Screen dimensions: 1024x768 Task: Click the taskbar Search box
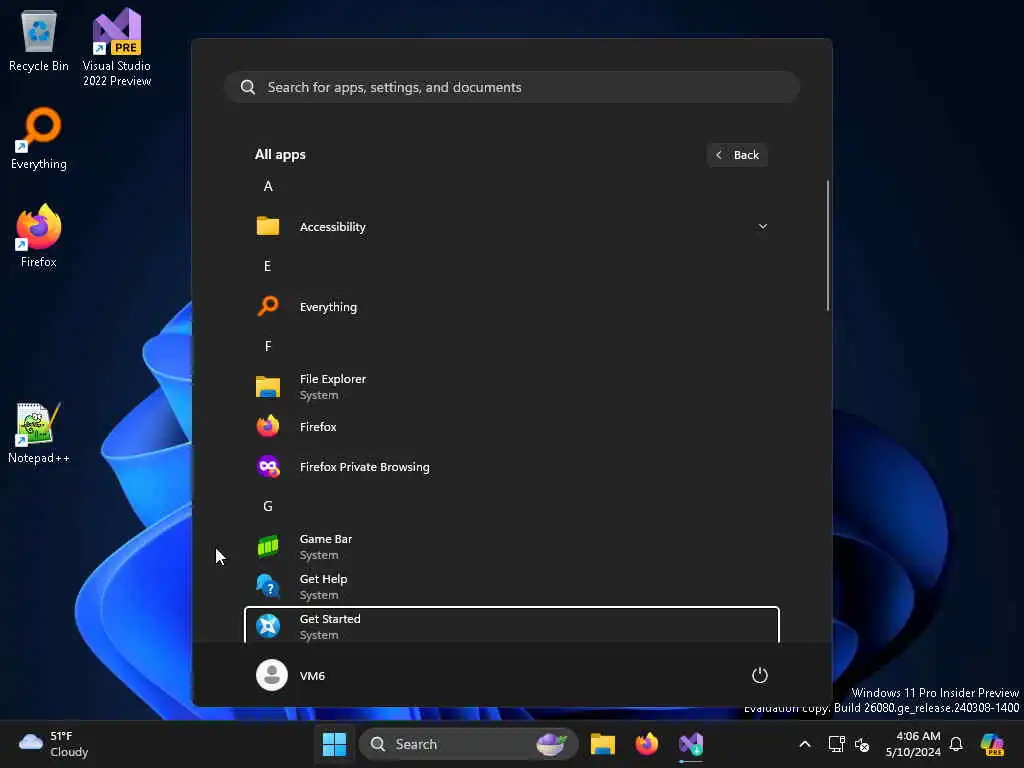pos(469,744)
